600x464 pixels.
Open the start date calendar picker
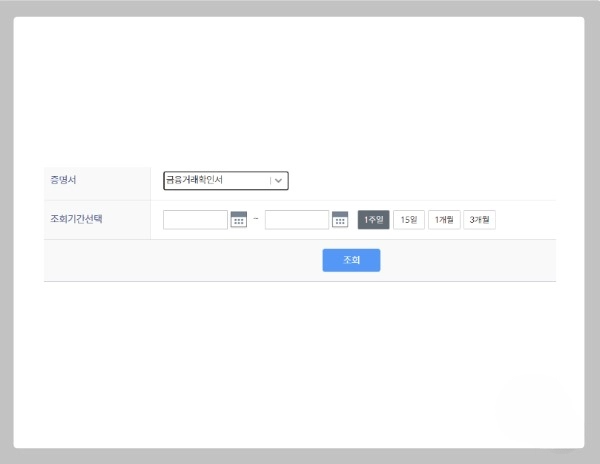pyautogui.click(x=239, y=220)
